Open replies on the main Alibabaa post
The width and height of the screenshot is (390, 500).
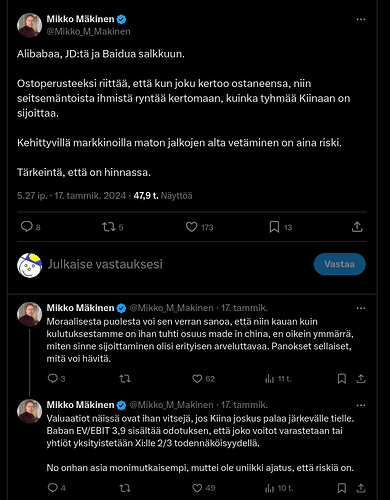(x=30, y=227)
